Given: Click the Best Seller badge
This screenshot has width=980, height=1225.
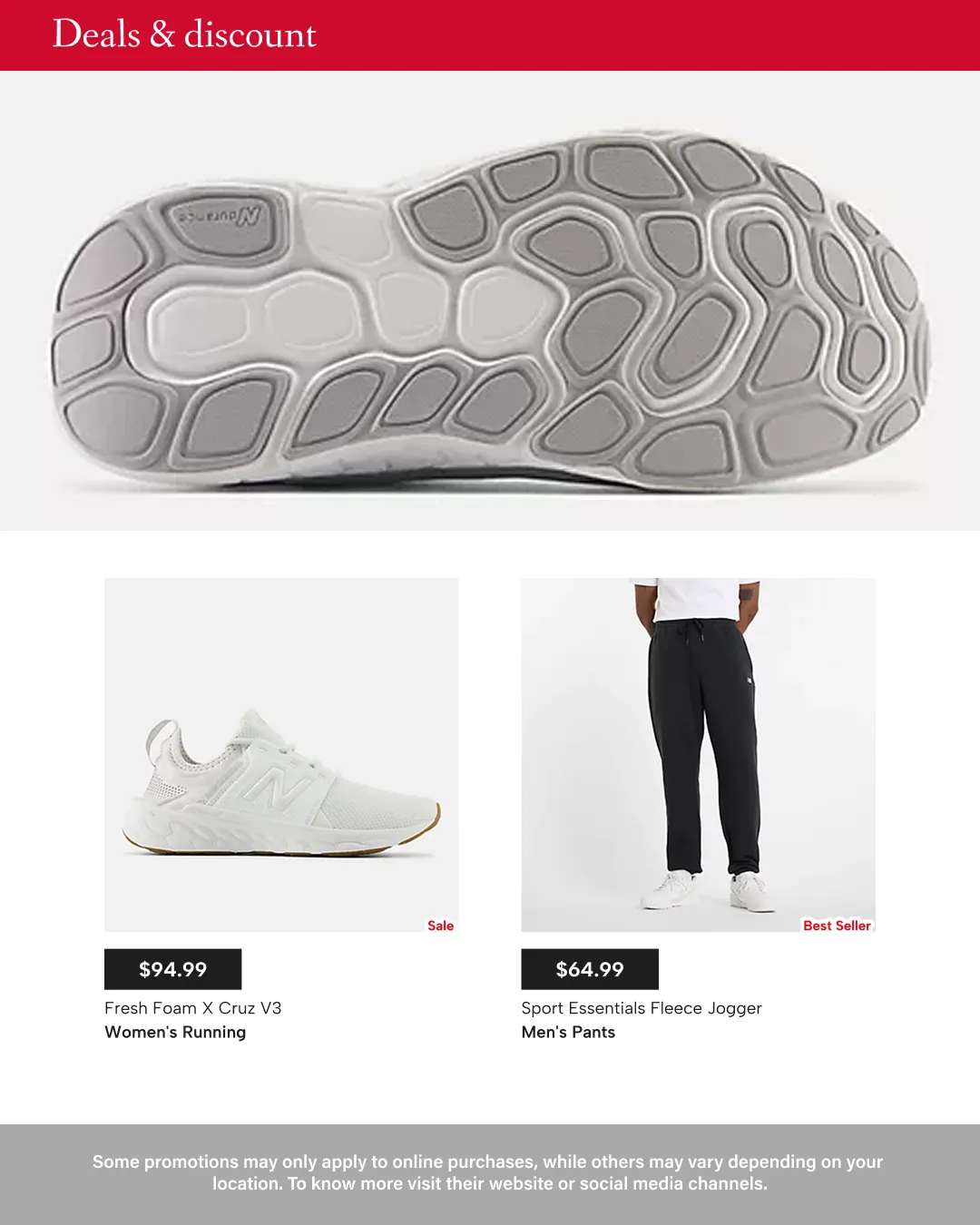Looking at the screenshot, I should pyautogui.click(x=837, y=926).
